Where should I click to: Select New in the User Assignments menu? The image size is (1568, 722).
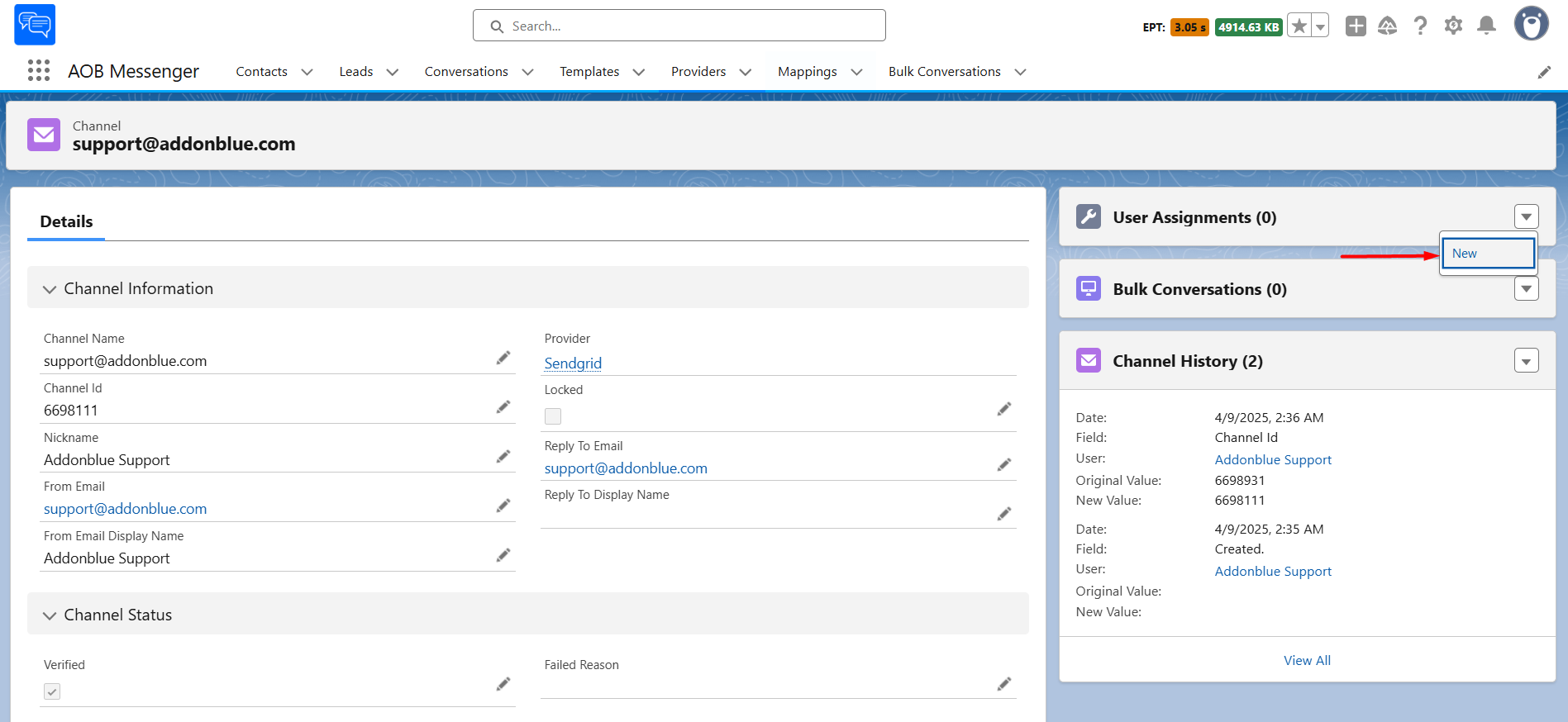[x=1489, y=254]
